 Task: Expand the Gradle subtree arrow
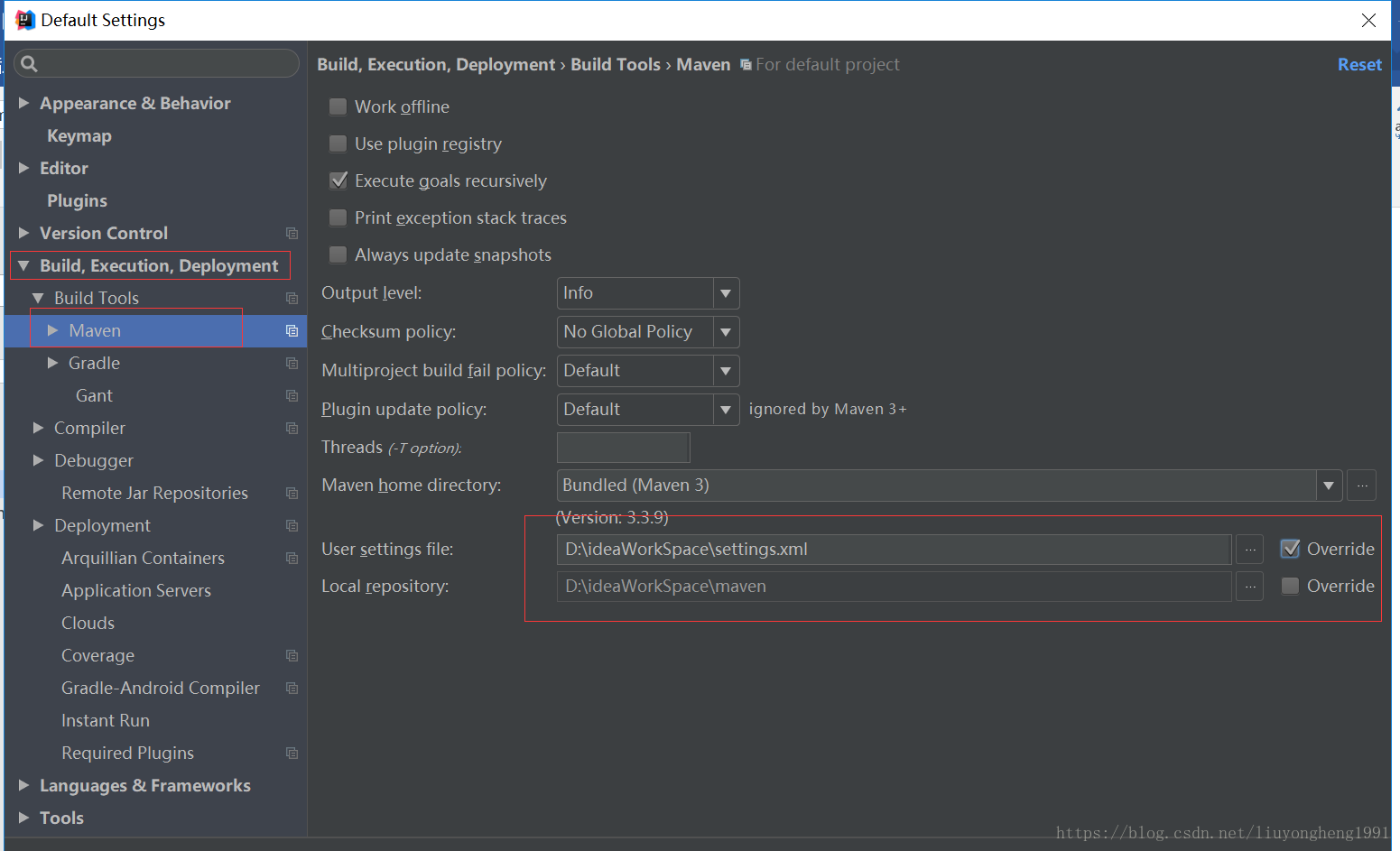[x=53, y=363]
